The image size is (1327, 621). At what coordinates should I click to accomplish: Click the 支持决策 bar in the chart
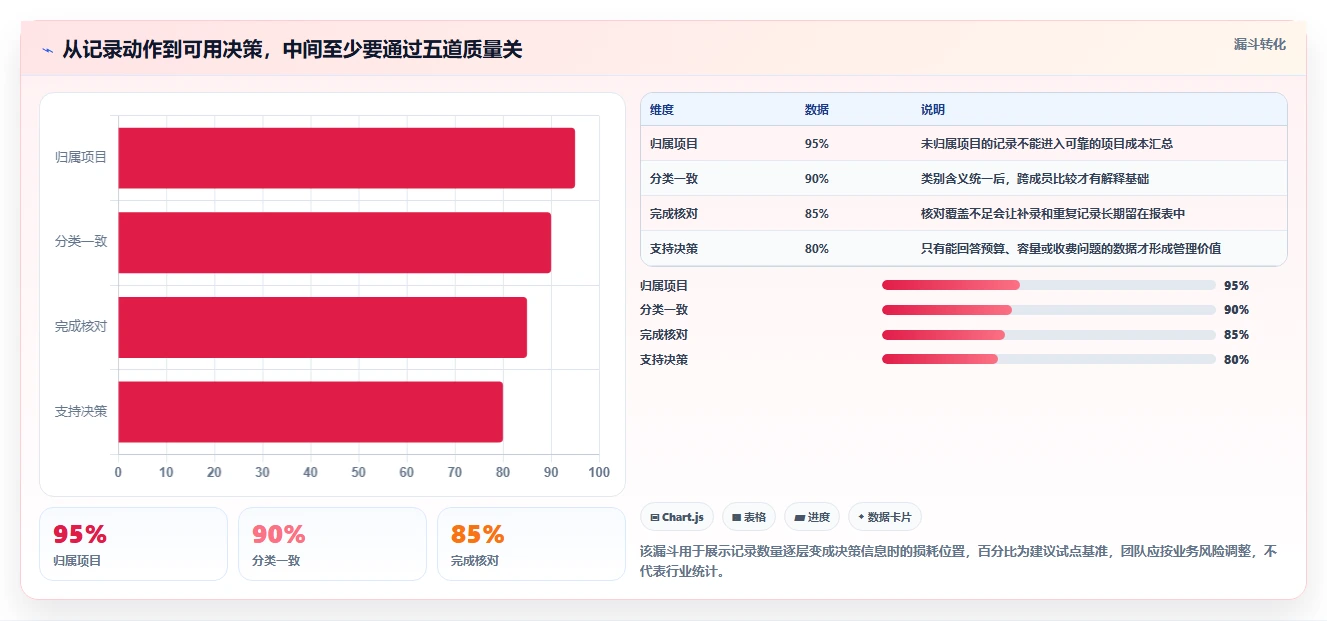click(310, 411)
